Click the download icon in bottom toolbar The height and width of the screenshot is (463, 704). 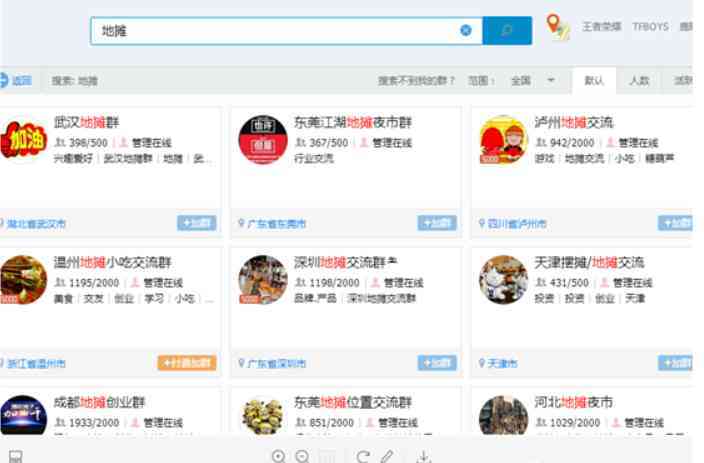tap(424, 456)
